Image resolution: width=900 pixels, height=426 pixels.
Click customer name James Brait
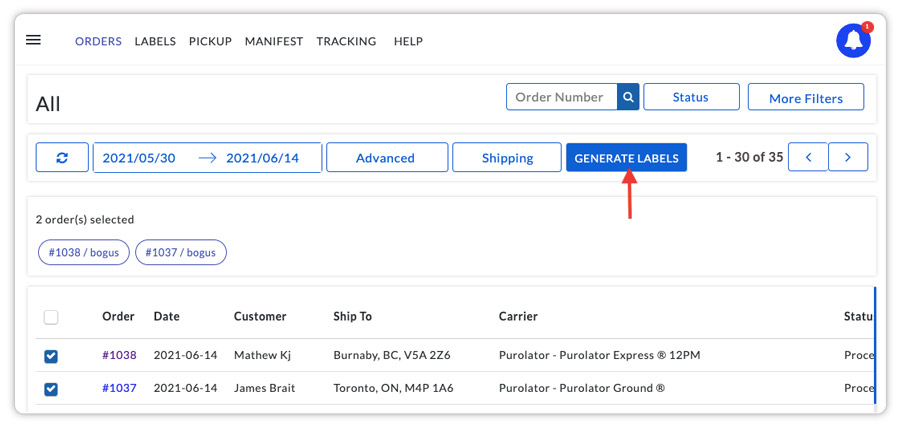pos(265,388)
